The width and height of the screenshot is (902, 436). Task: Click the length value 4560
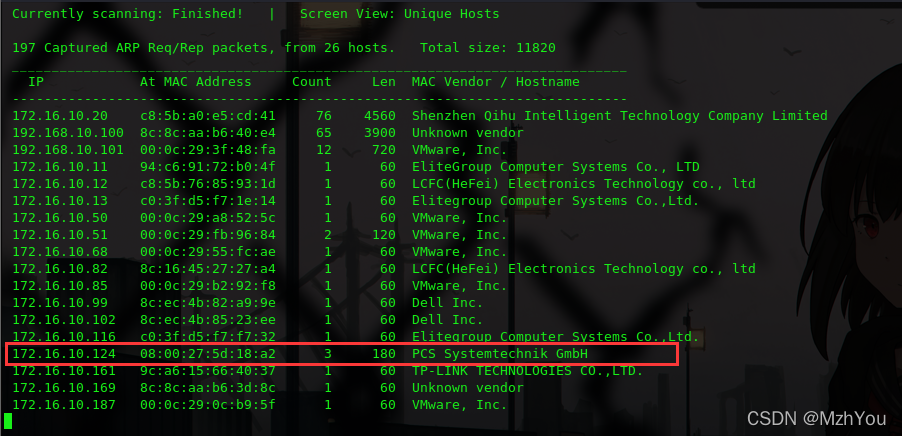tap(380, 116)
